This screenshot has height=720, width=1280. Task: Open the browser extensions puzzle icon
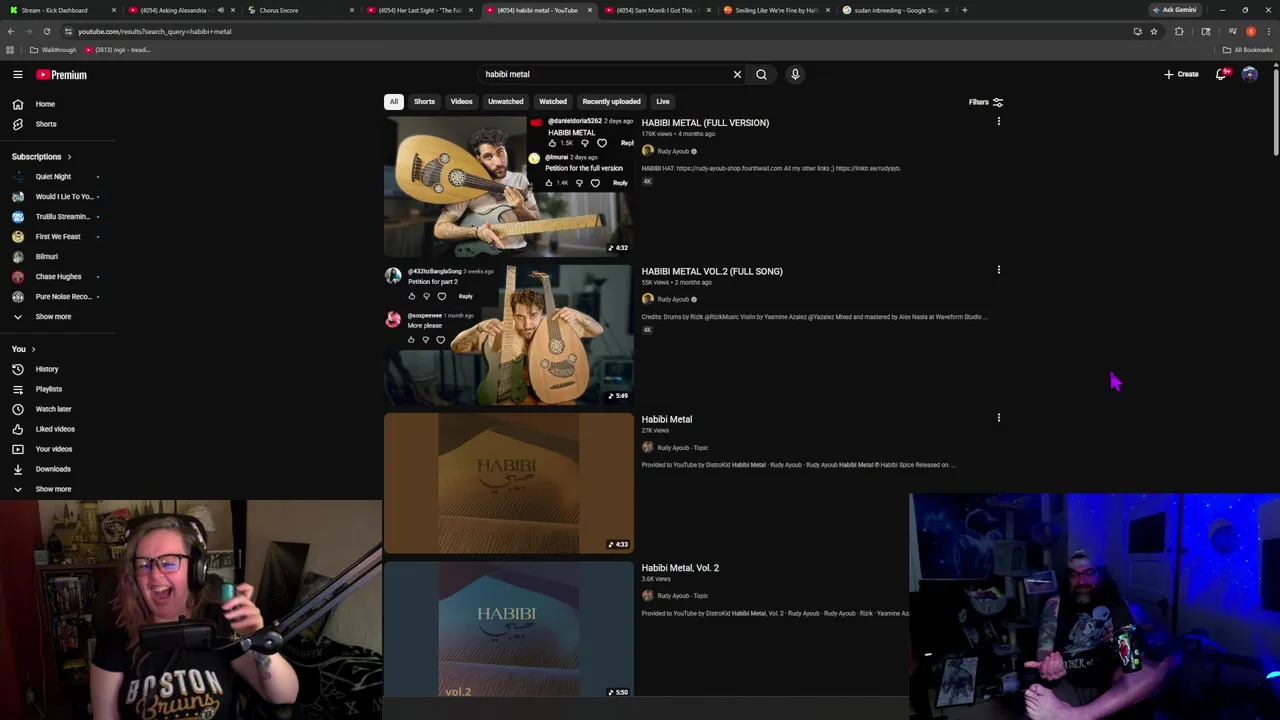point(1179,31)
